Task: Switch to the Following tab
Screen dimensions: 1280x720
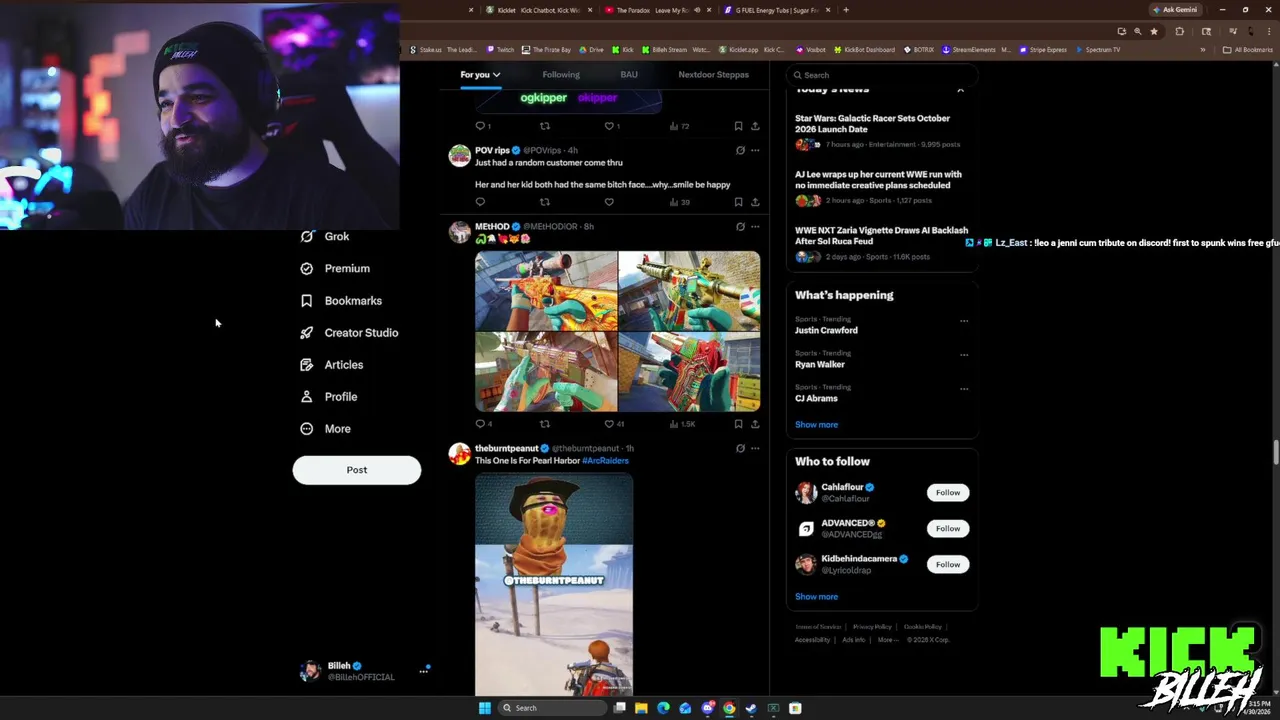Action: coord(561,75)
